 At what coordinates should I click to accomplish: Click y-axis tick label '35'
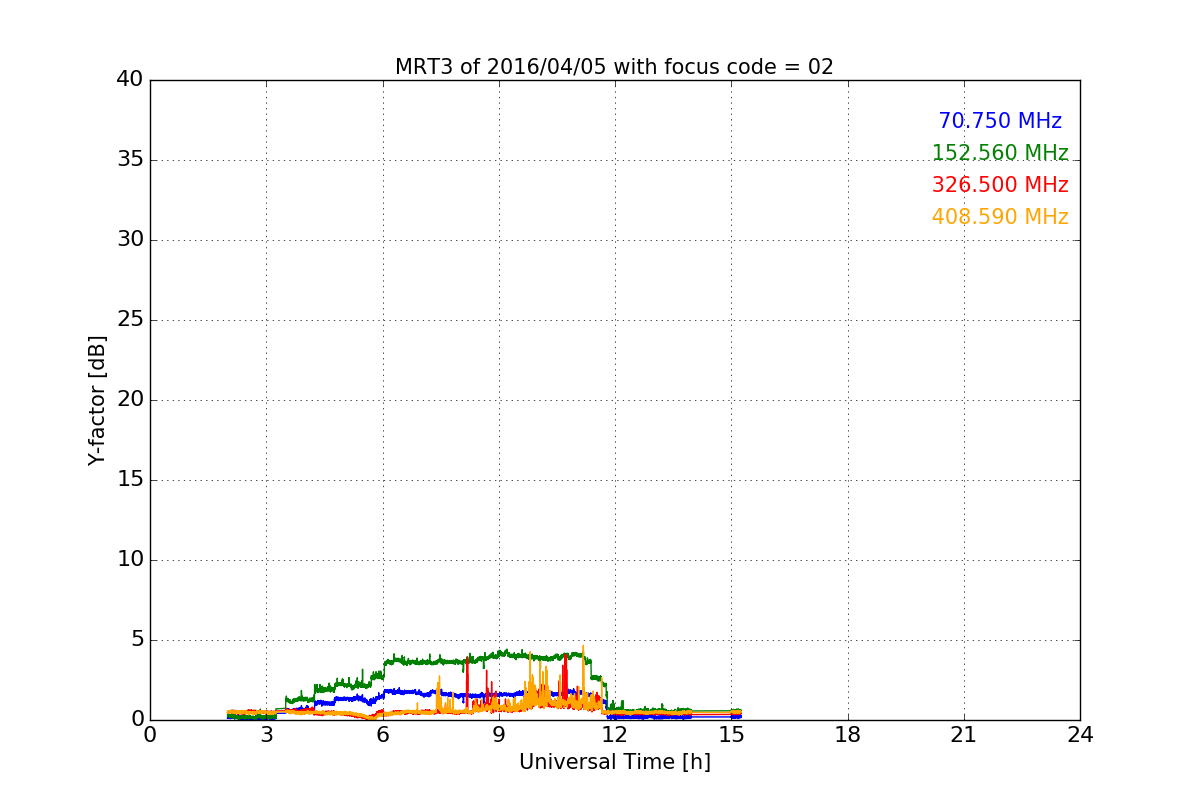click(x=130, y=160)
